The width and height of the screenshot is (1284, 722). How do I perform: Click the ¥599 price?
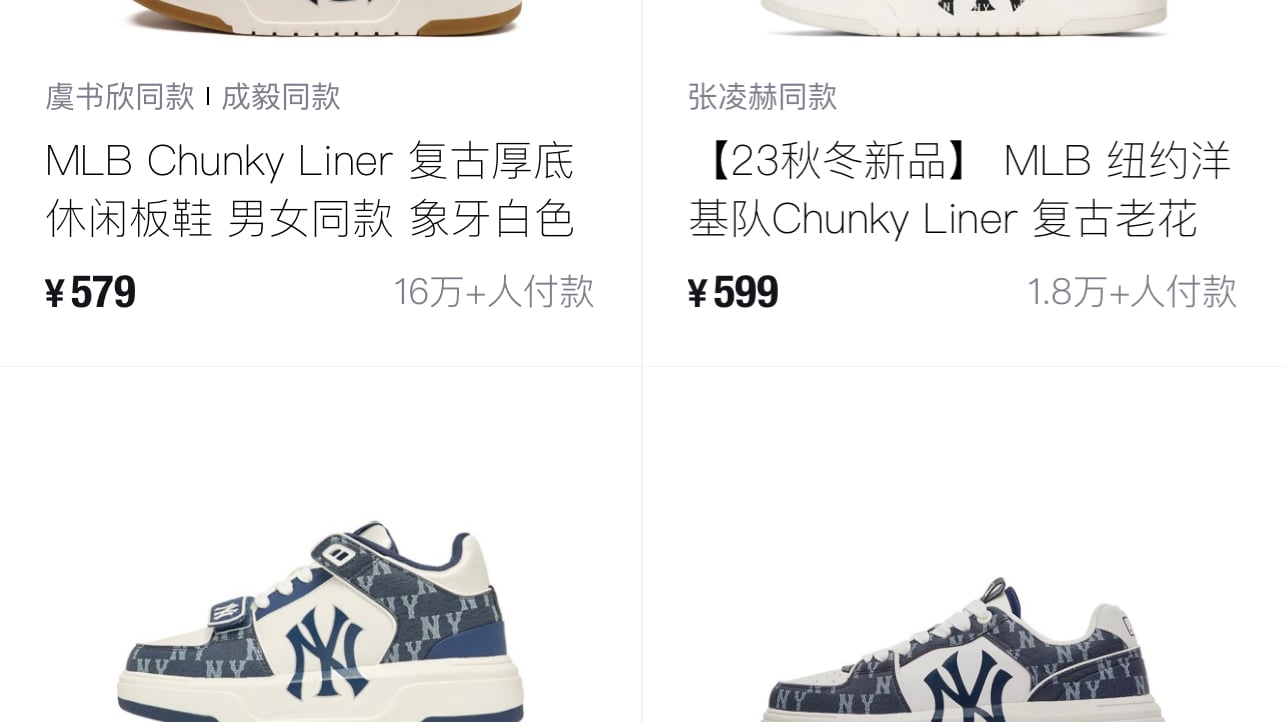(733, 293)
